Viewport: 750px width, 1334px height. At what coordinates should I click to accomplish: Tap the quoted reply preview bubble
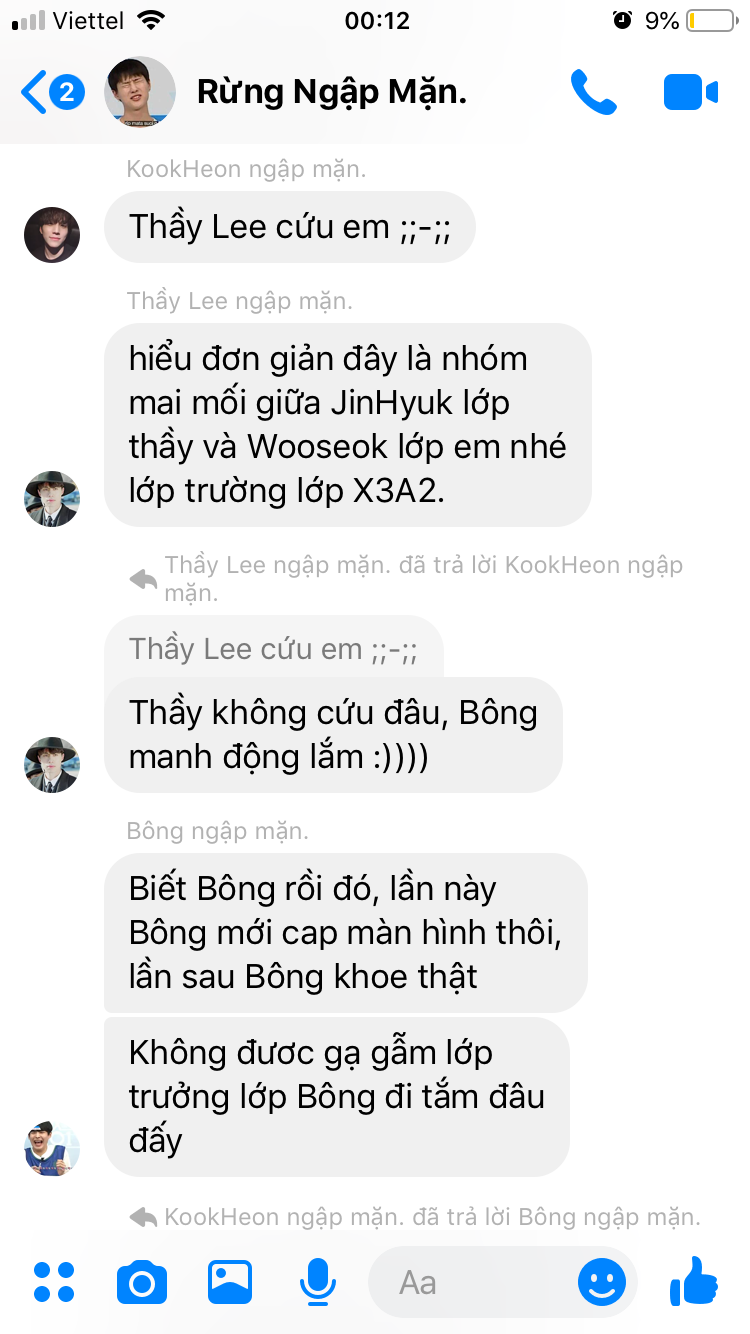pyautogui.click(x=274, y=648)
